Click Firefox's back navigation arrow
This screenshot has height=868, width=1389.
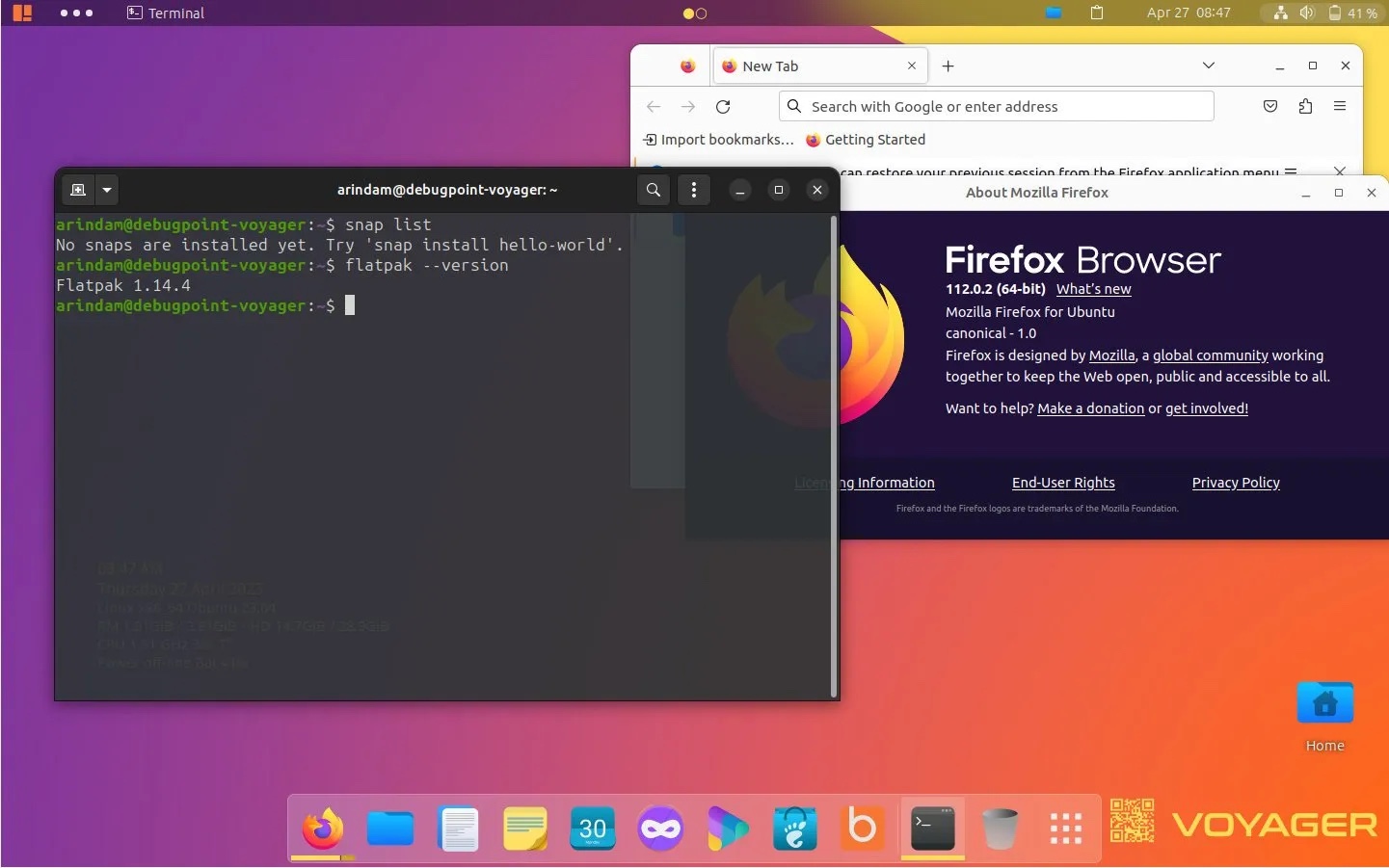click(x=654, y=106)
